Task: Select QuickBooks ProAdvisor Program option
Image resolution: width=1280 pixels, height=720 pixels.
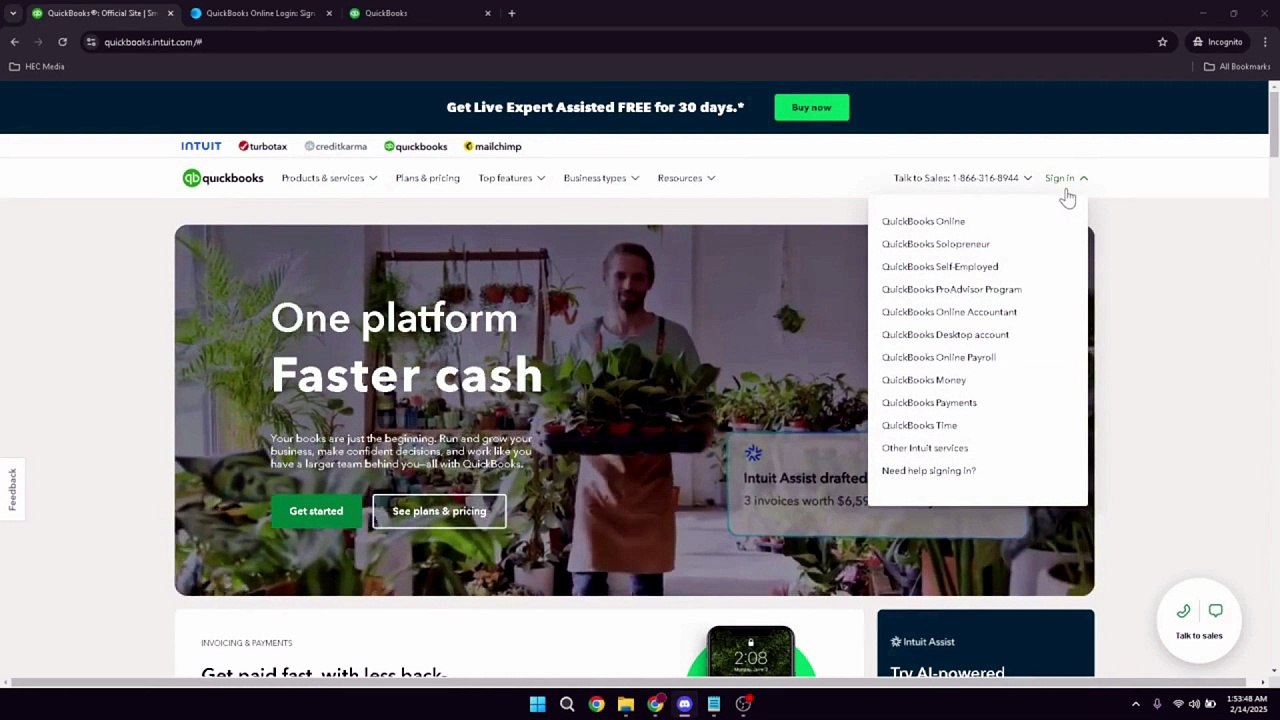Action: click(x=951, y=289)
